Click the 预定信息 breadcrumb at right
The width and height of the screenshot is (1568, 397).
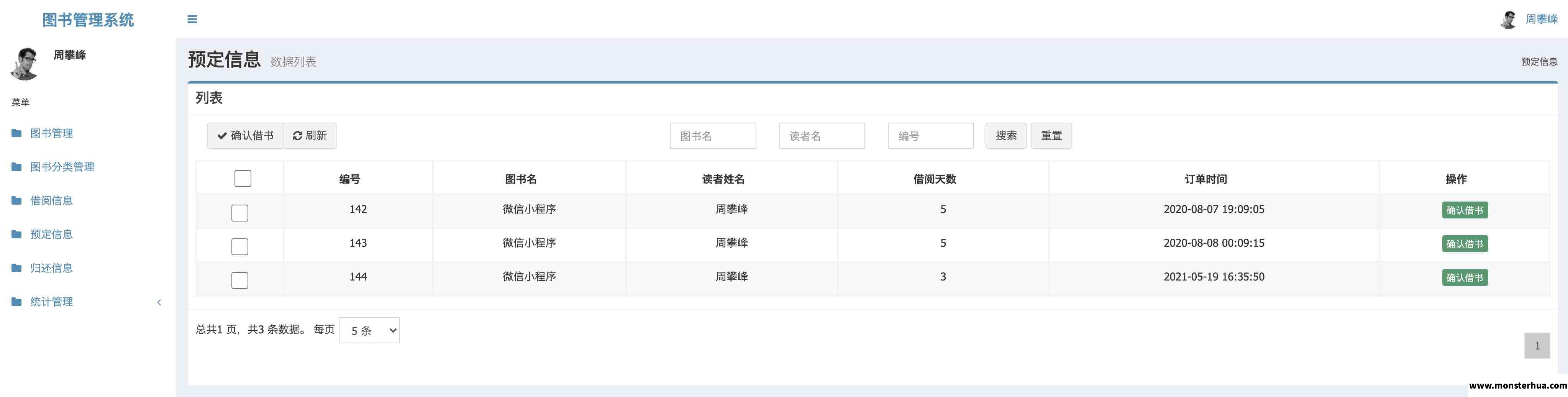1539,61
